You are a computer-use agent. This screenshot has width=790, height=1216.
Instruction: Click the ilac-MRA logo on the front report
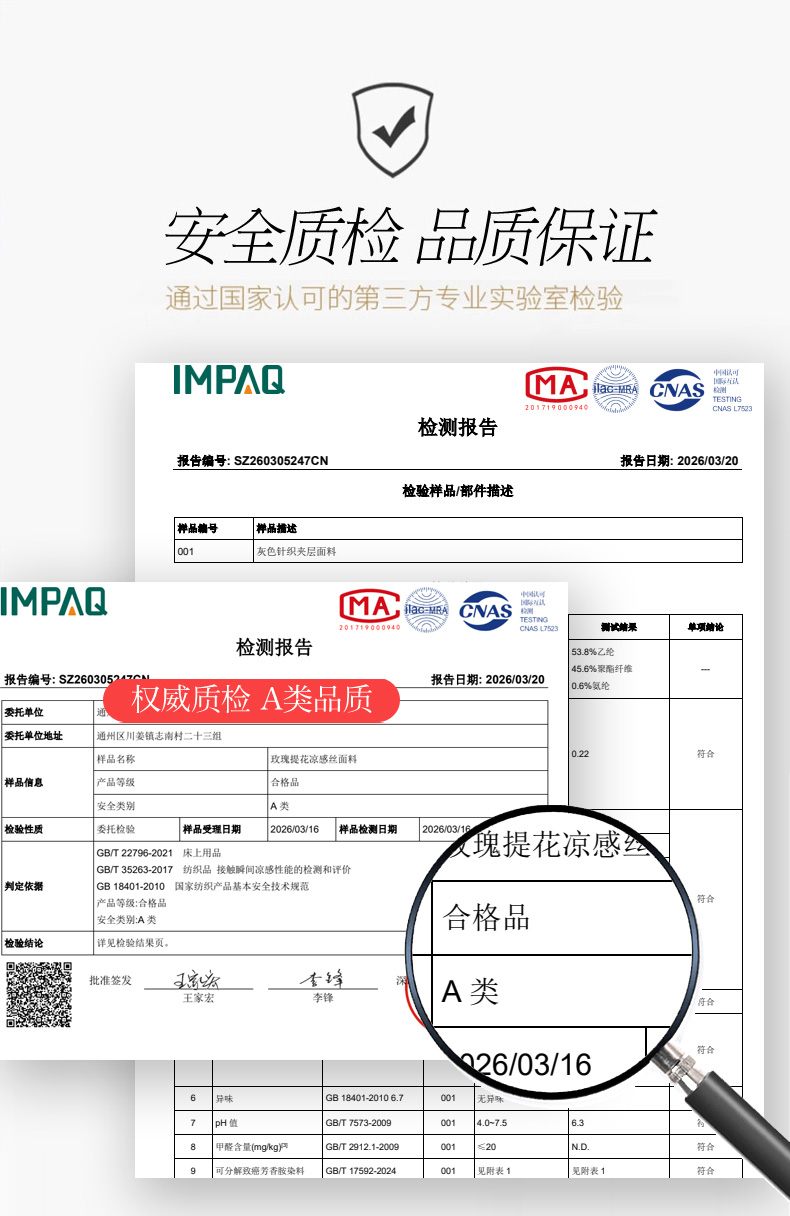tap(426, 609)
